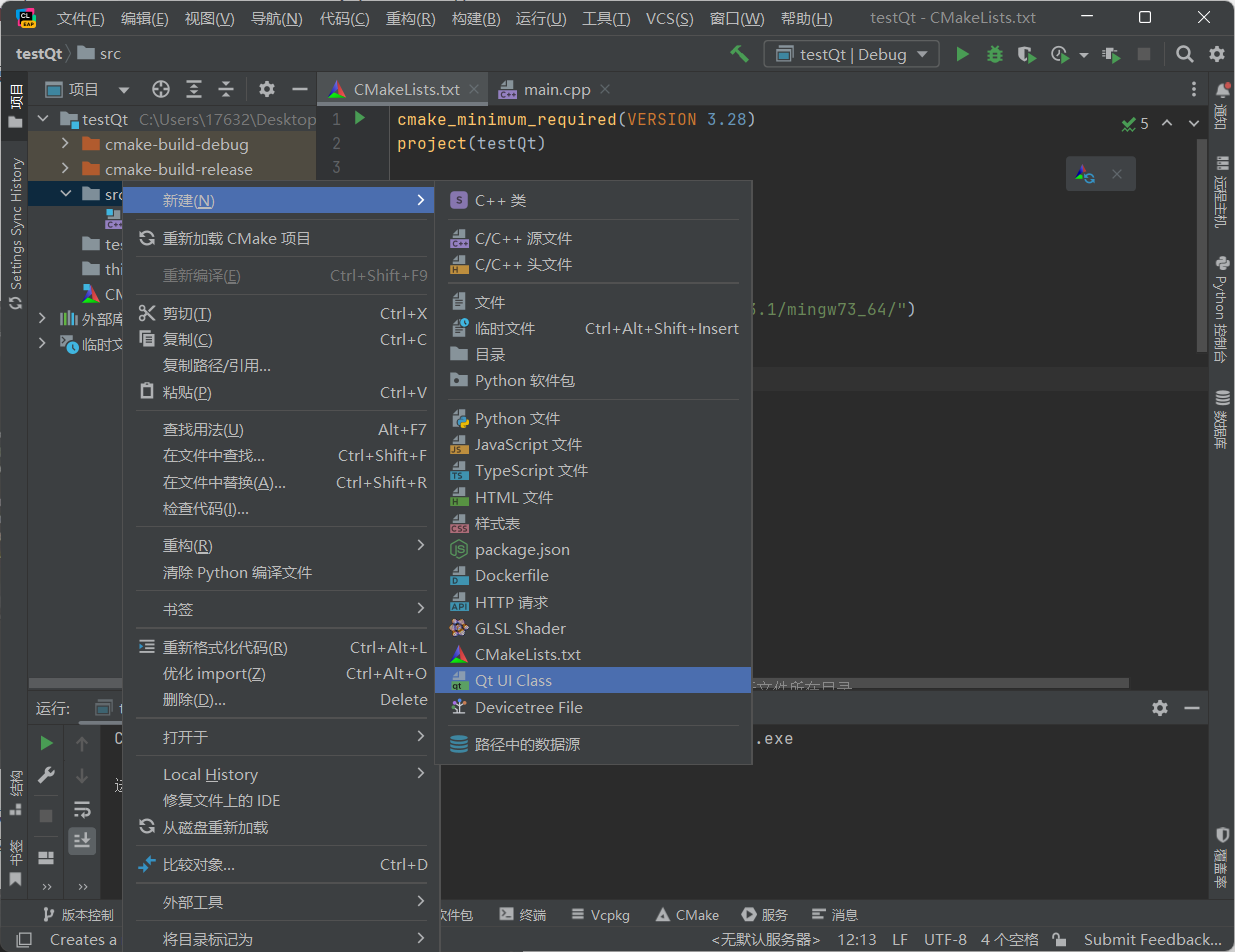1235x952 pixels.
Task: Choose GLSL Shader file type
Action: pos(593,628)
